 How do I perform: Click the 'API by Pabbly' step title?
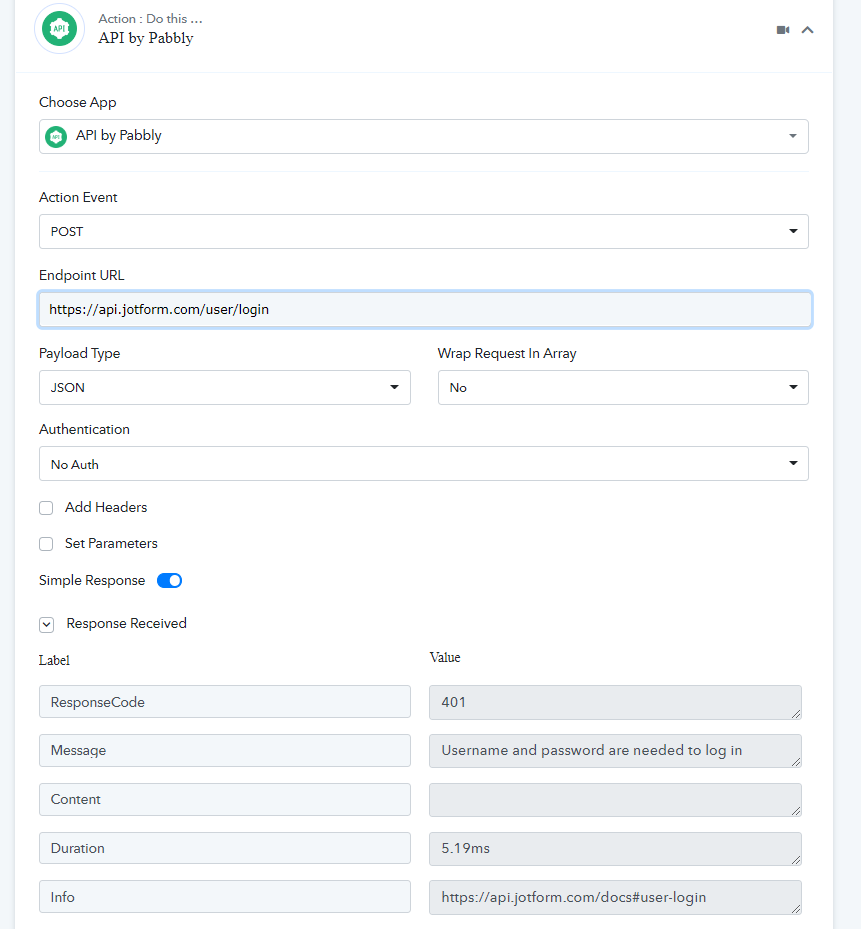(146, 38)
